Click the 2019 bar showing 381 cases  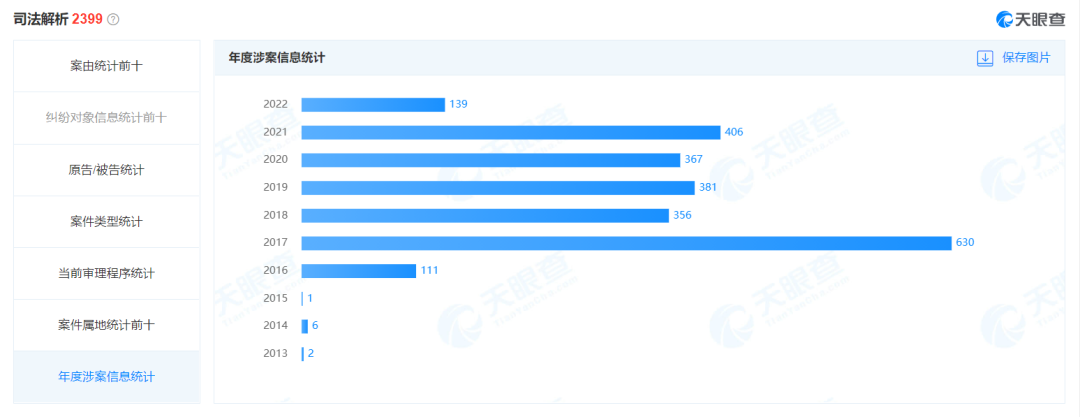pos(498,187)
